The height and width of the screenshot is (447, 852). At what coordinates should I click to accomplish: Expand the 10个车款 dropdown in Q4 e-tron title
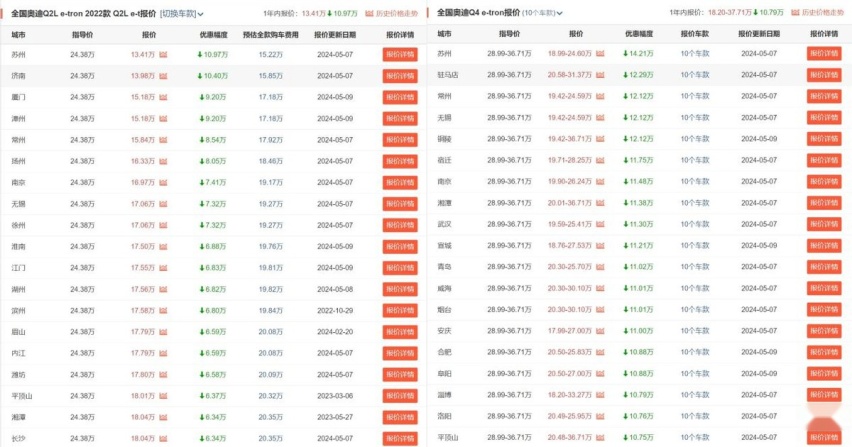click(542, 12)
